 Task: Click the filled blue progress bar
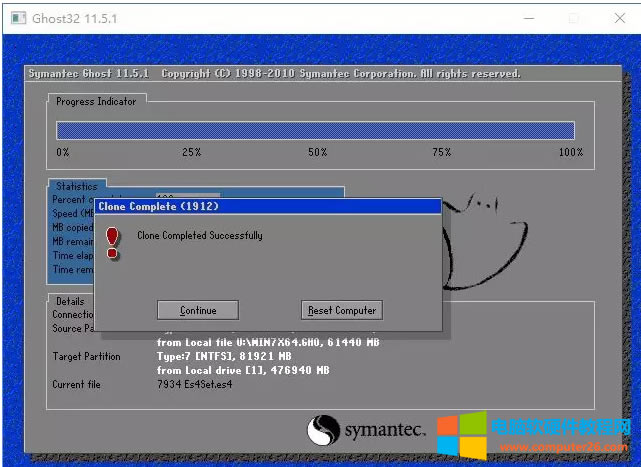315,131
